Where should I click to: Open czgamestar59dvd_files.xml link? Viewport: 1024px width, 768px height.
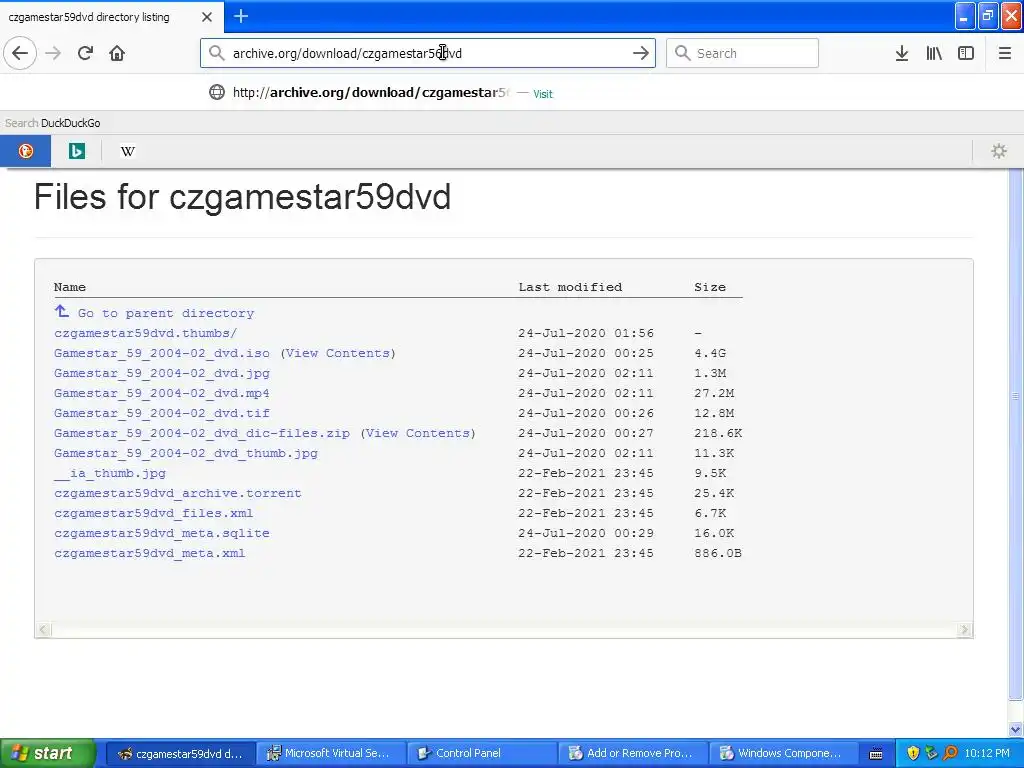(153, 513)
